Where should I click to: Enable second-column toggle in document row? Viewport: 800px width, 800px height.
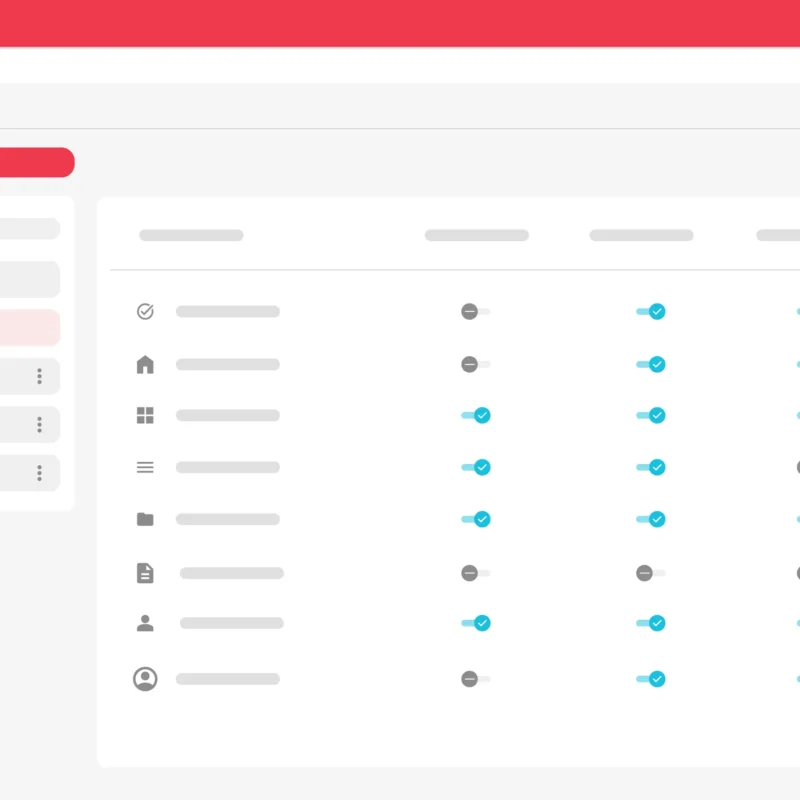[x=651, y=573]
